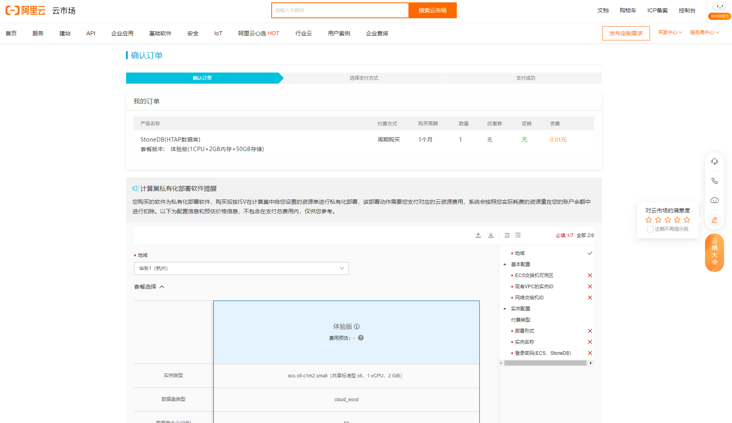Image resolution: width=732 pixels, height=423 pixels.
Task: Click the orange edit feedback icon
Action: point(714,220)
